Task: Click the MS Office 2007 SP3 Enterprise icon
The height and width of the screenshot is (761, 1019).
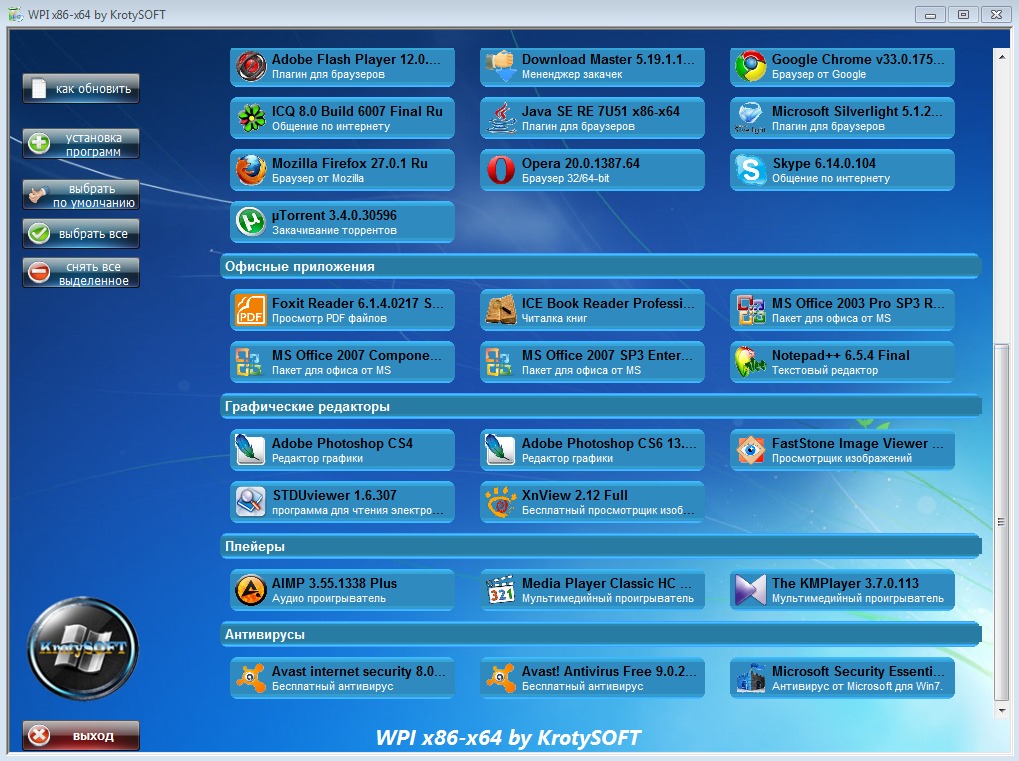Action: coord(500,362)
